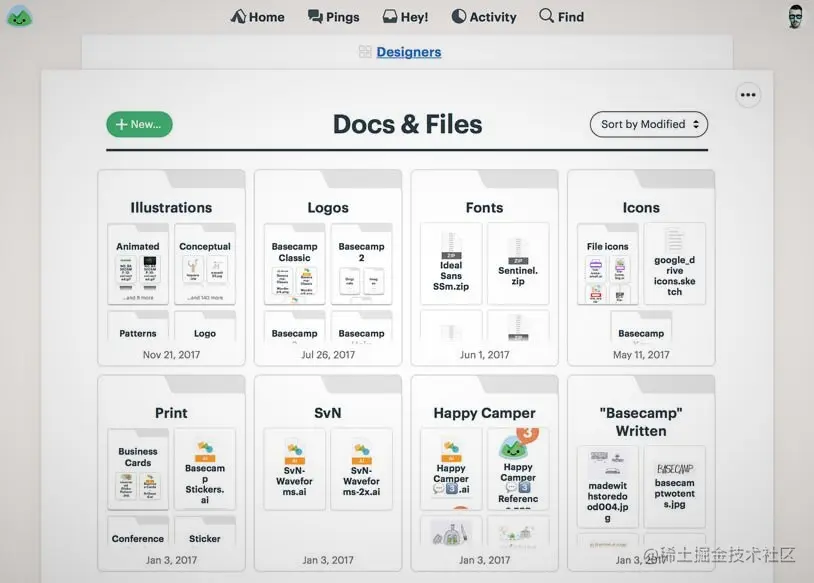Open basecamptwotents.jpg thumbnail

[x=674, y=487]
